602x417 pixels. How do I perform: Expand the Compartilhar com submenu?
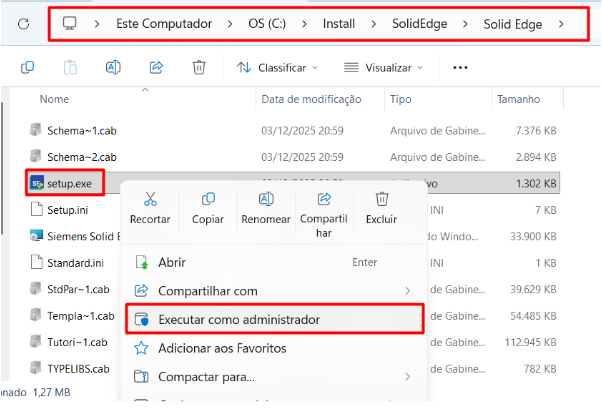(270, 290)
